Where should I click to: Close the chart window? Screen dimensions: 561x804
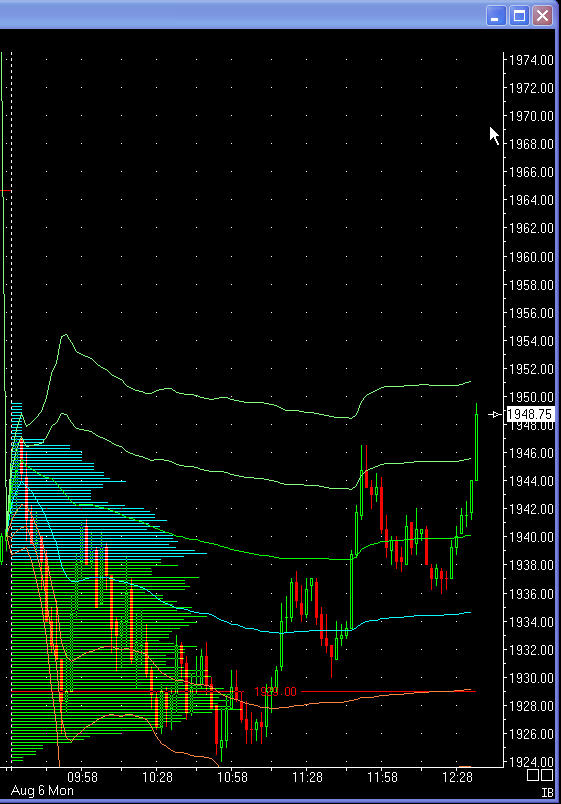pos(543,16)
